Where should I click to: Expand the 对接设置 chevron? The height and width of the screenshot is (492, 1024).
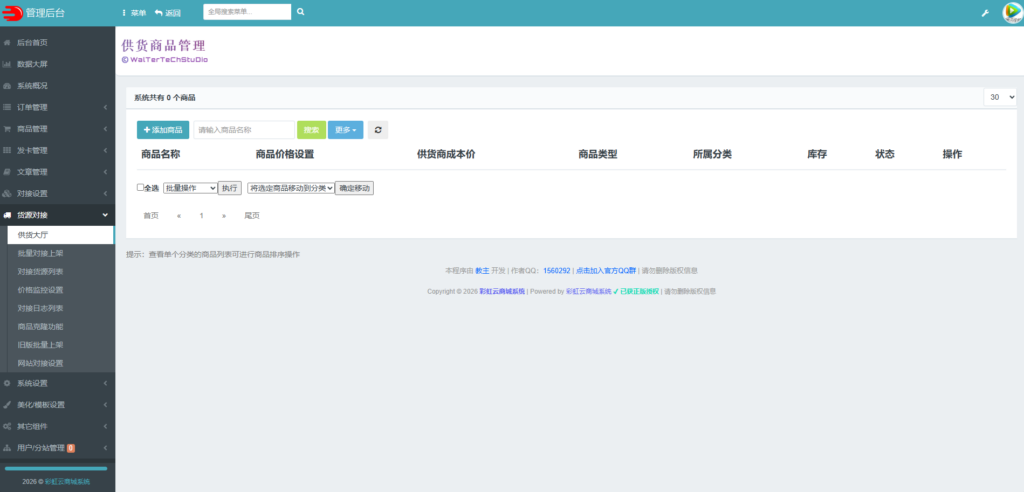click(x=105, y=193)
